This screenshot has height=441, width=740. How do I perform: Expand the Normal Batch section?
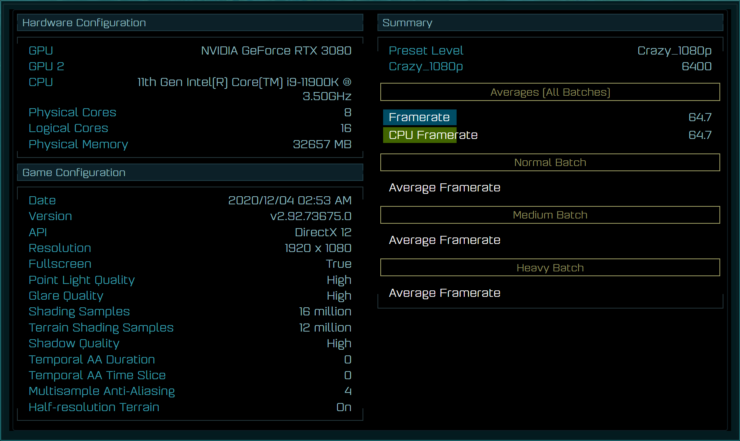coord(550,162)
